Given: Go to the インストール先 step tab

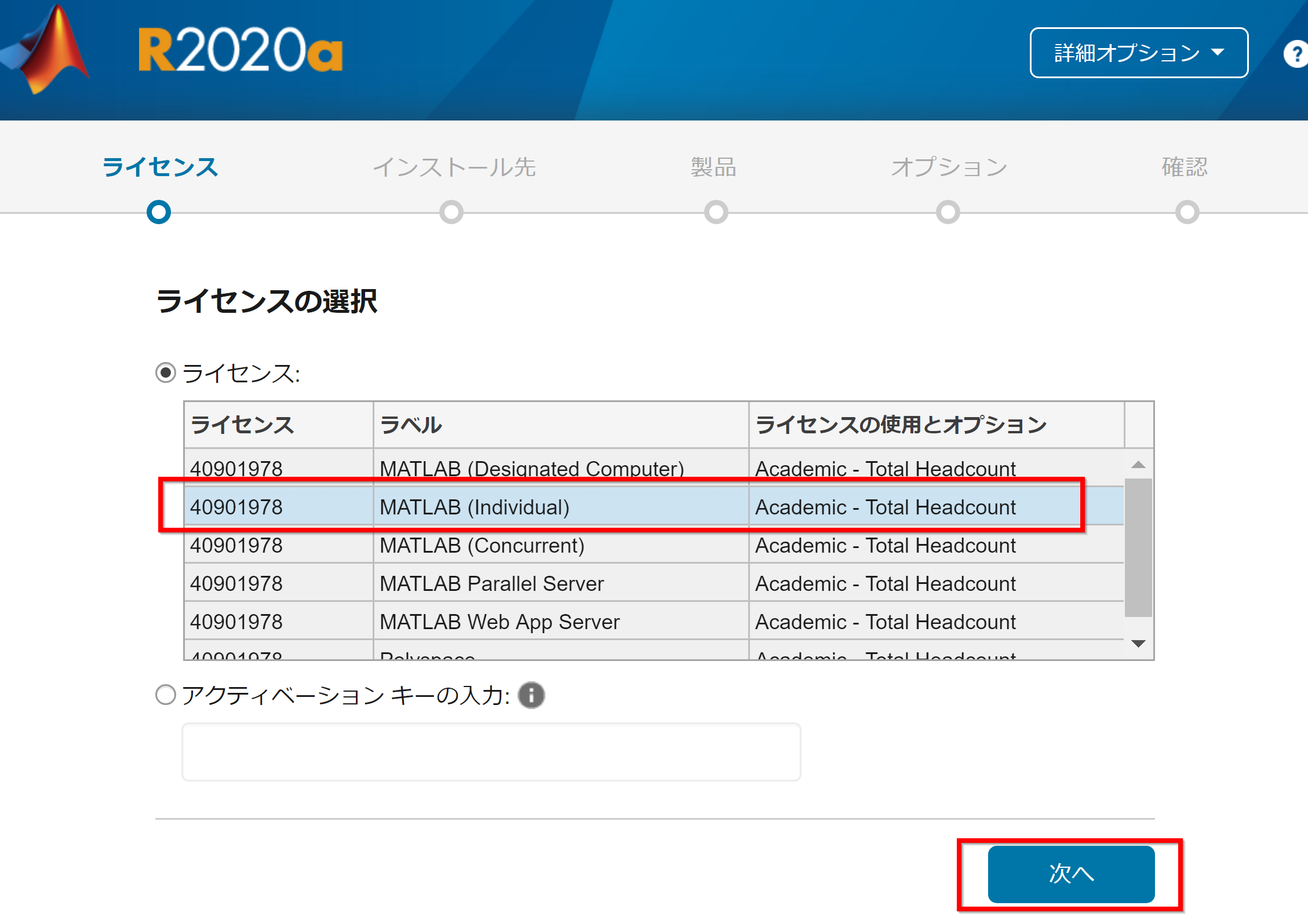Looking at the screenshot, I should click(454, 167).
